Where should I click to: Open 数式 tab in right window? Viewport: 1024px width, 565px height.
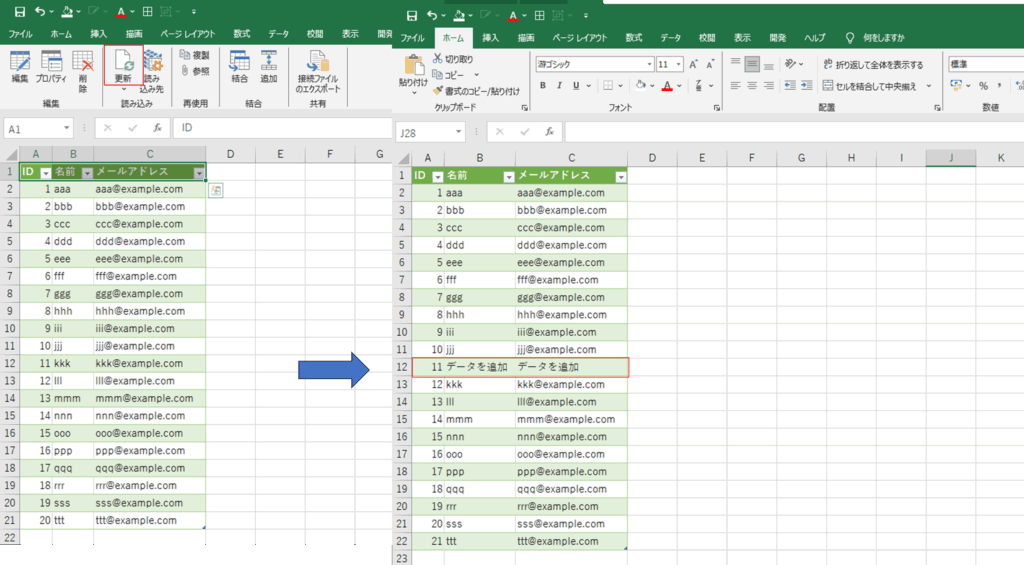633,38
